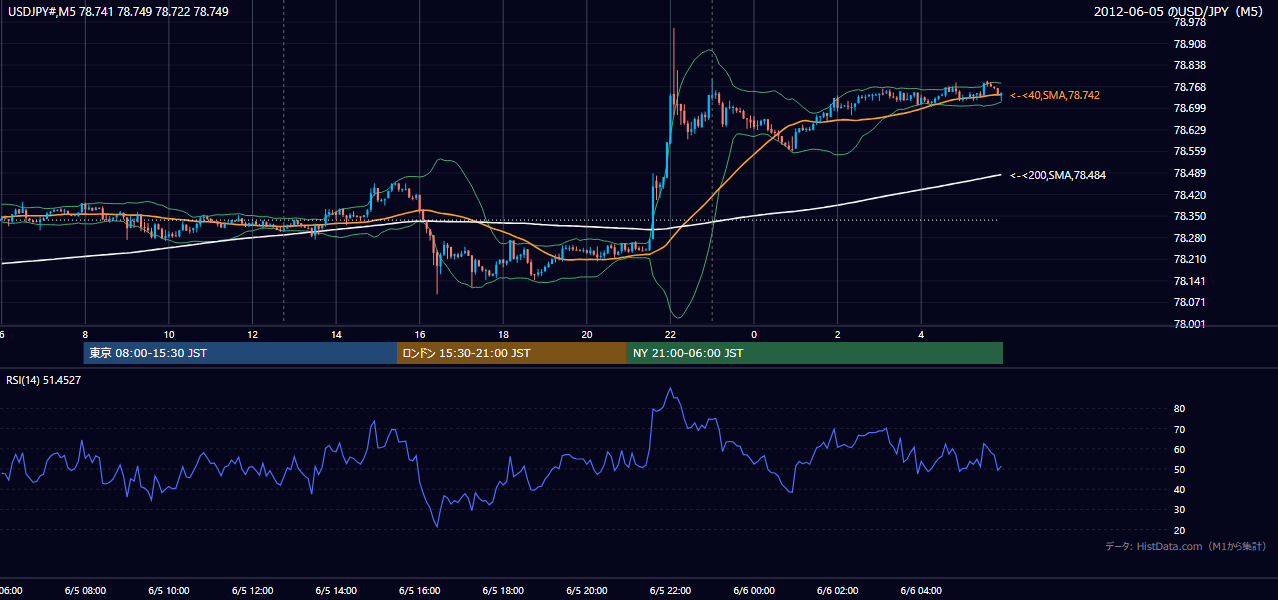Click the 78.629 price axis value
The image size is (1278, 600).
coord(1189,130)
